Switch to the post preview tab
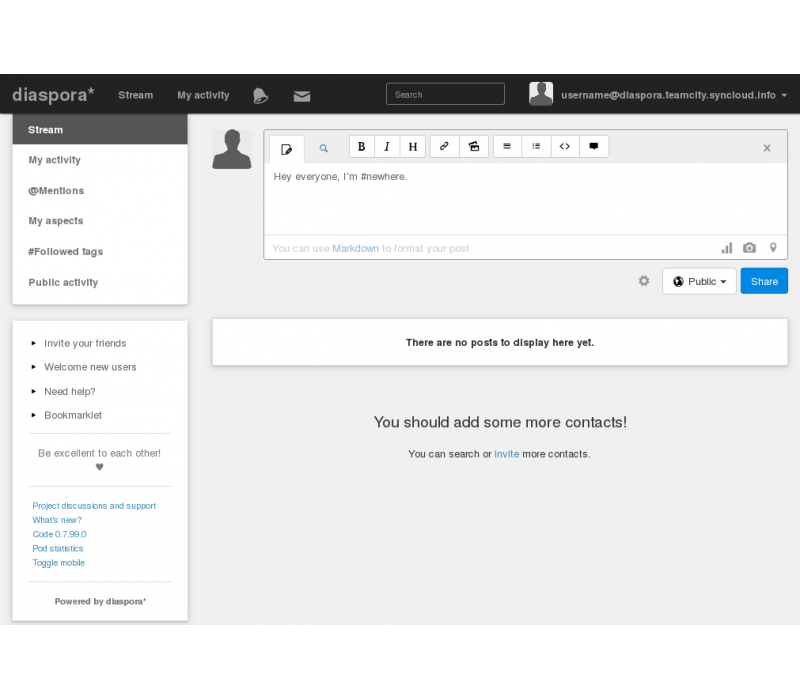Viewport: 800px width, 700px height. [x=323, y=148]
